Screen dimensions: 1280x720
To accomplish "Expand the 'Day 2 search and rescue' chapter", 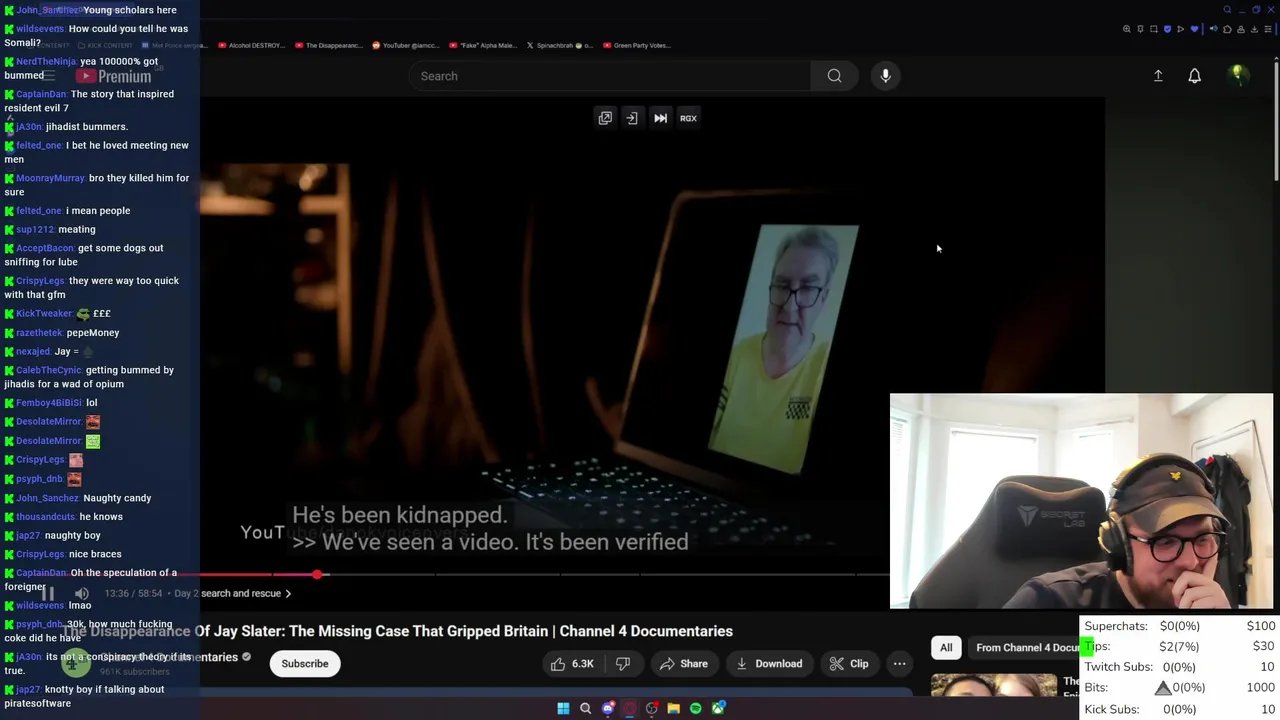I will [233, 593].
